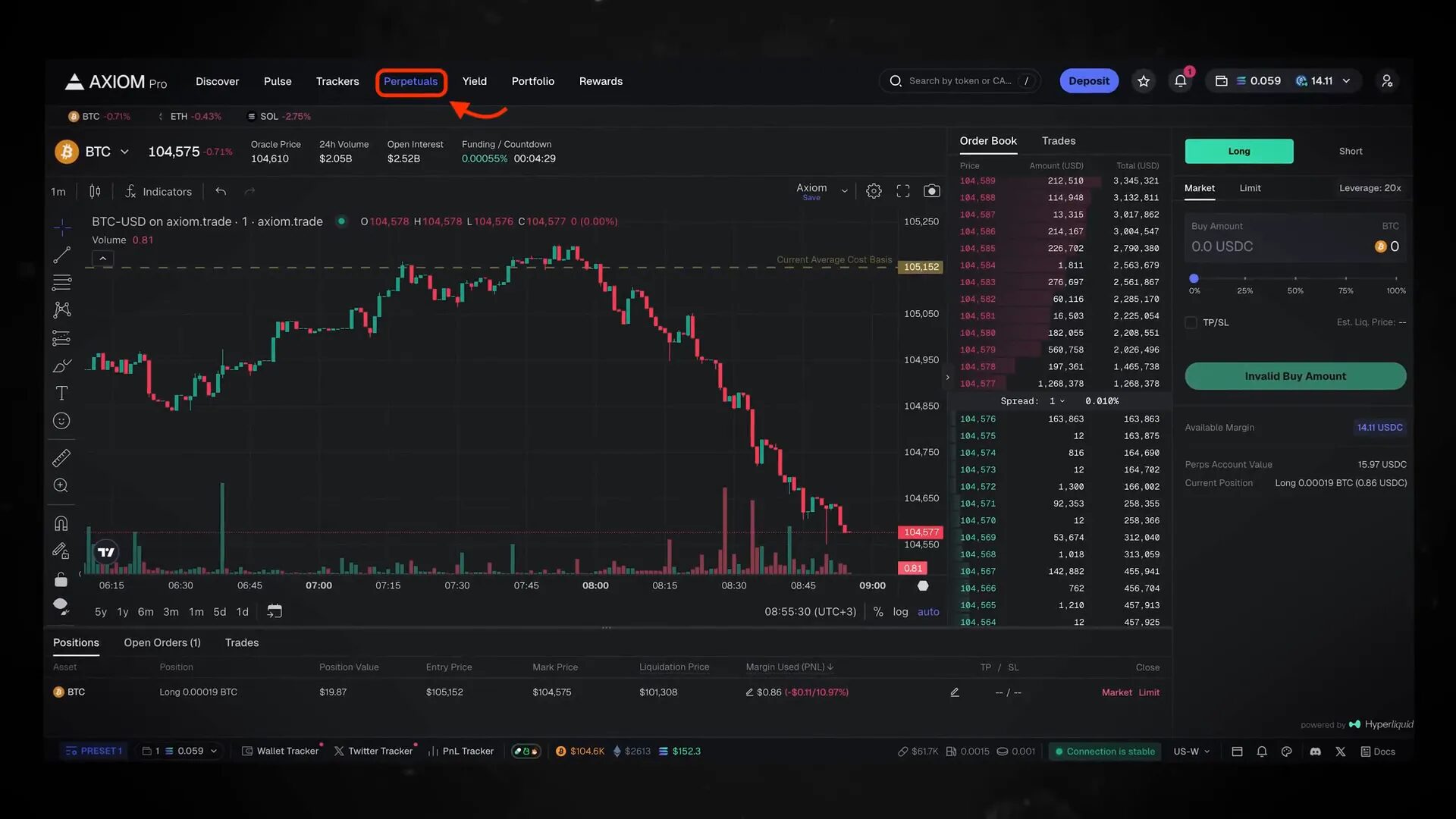Click the Deposit button
Viewport: 1456px width, 819px height.
[x=1088, y=80]
